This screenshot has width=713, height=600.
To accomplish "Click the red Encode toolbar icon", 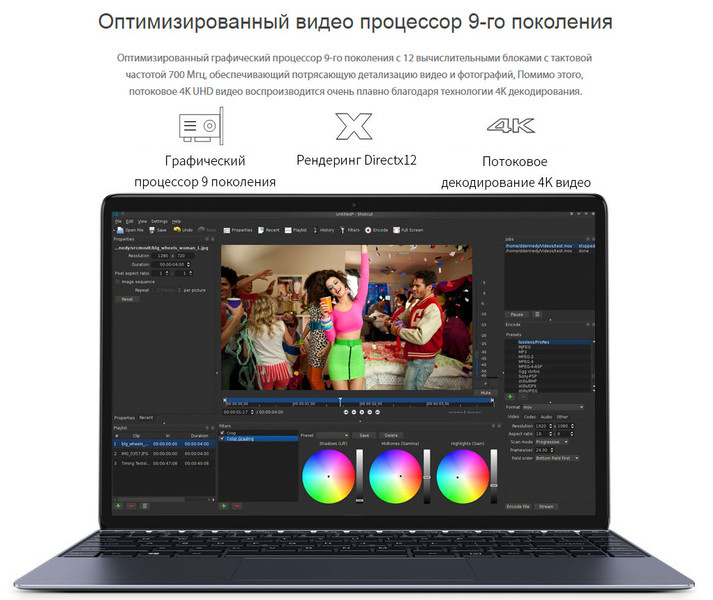I will [x=368, y=230].
